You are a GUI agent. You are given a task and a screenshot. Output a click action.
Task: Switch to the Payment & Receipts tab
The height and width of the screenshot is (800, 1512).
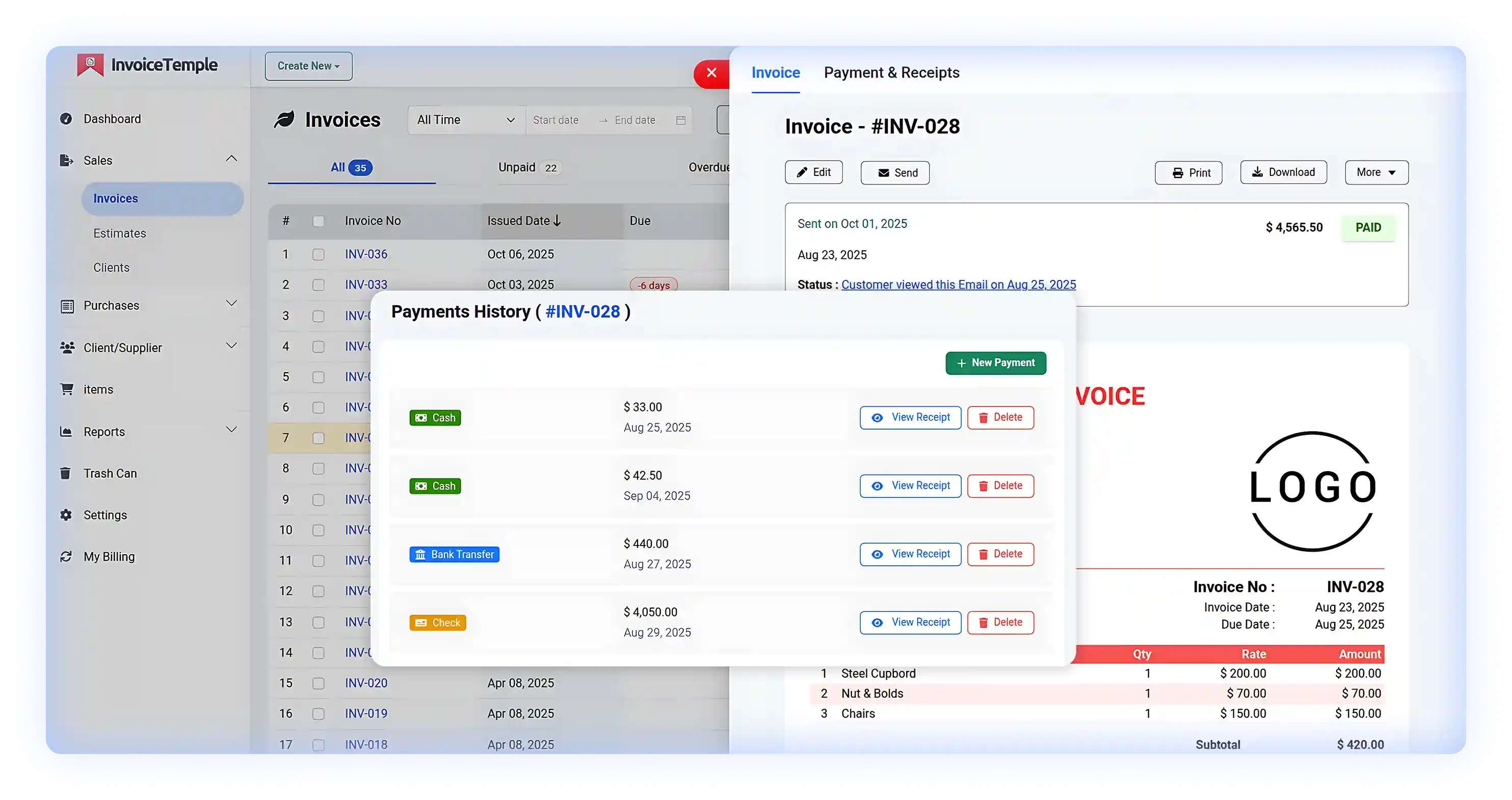[x=892, y=72]
